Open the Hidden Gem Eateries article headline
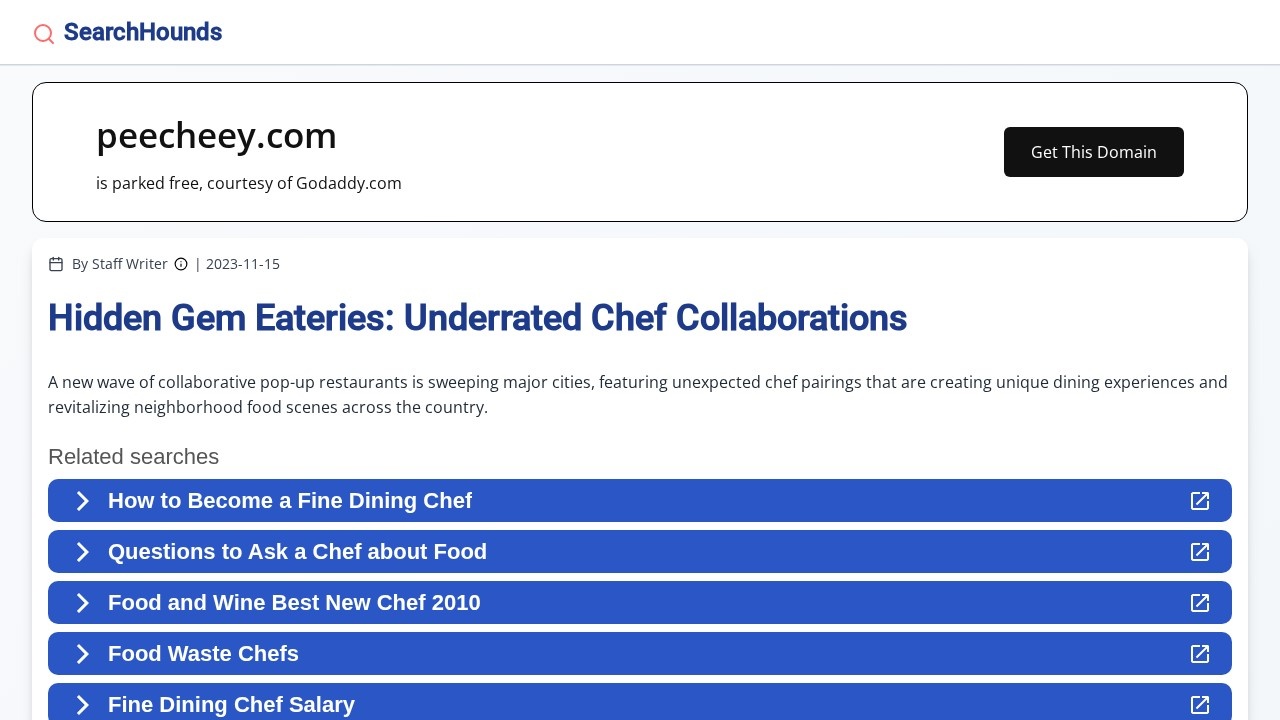The height and width of the screenshot is (720, 1280). [x=477, y=318]
